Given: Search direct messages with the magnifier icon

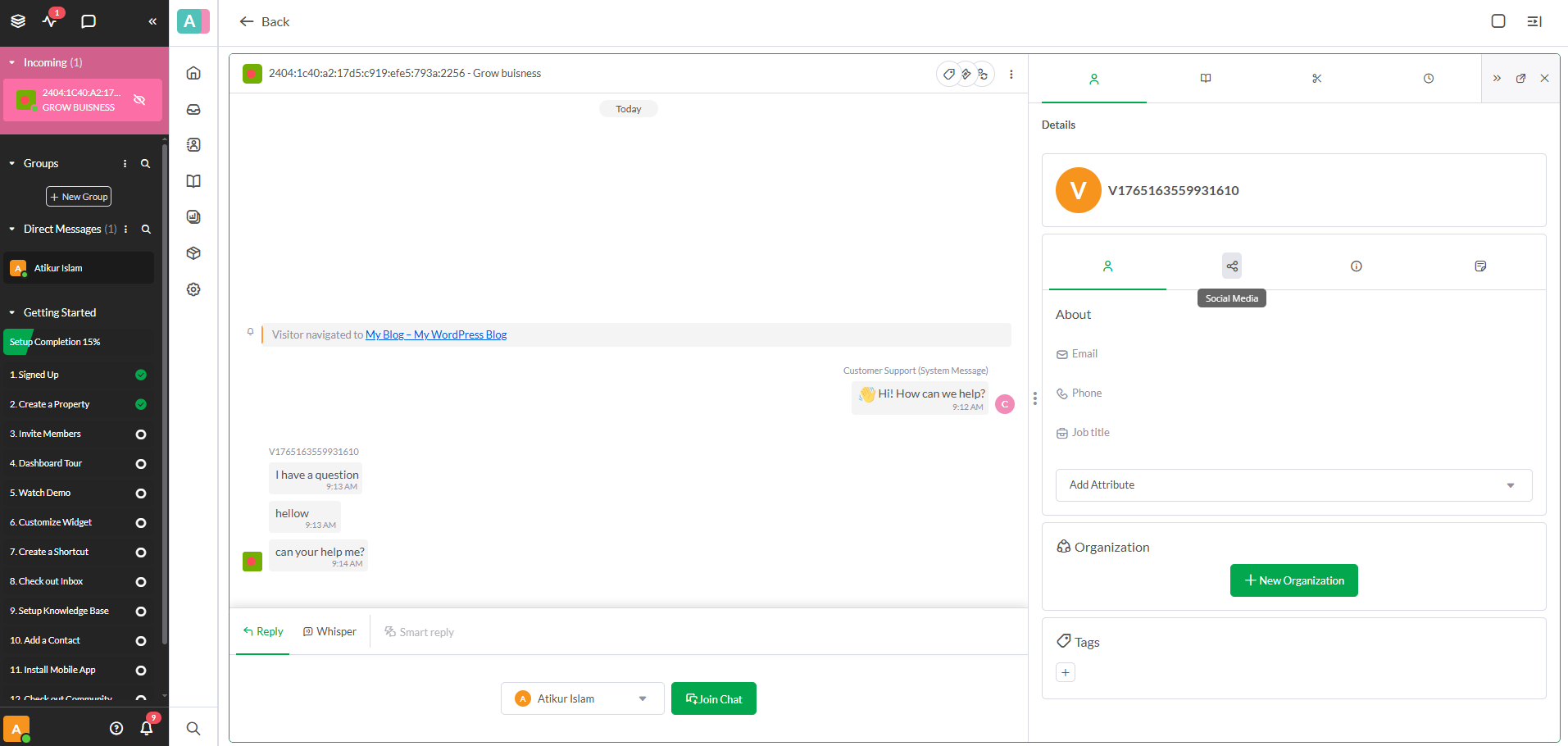Looking at the screenshot, I should click(x=146, y=230).
